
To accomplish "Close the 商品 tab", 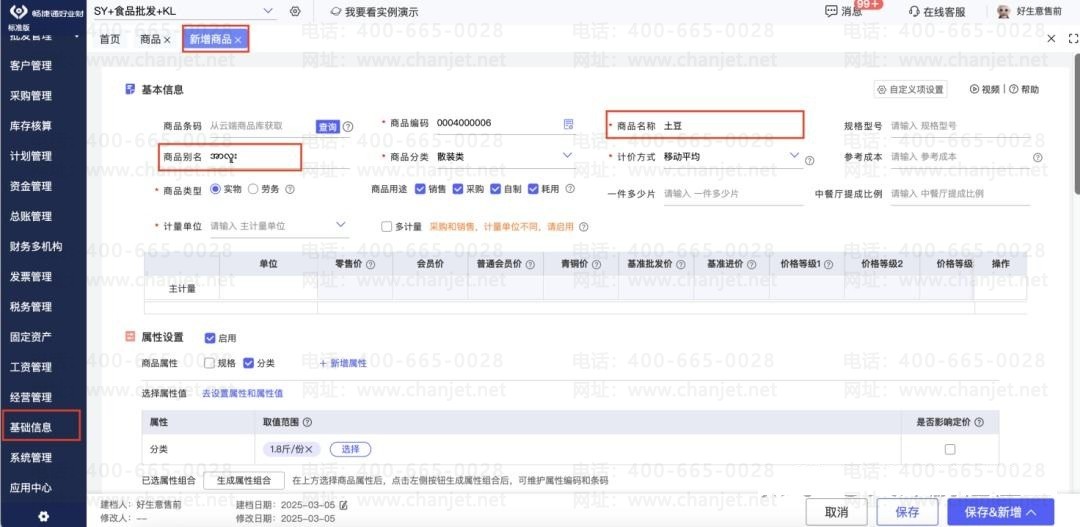I will click(167, 40).
